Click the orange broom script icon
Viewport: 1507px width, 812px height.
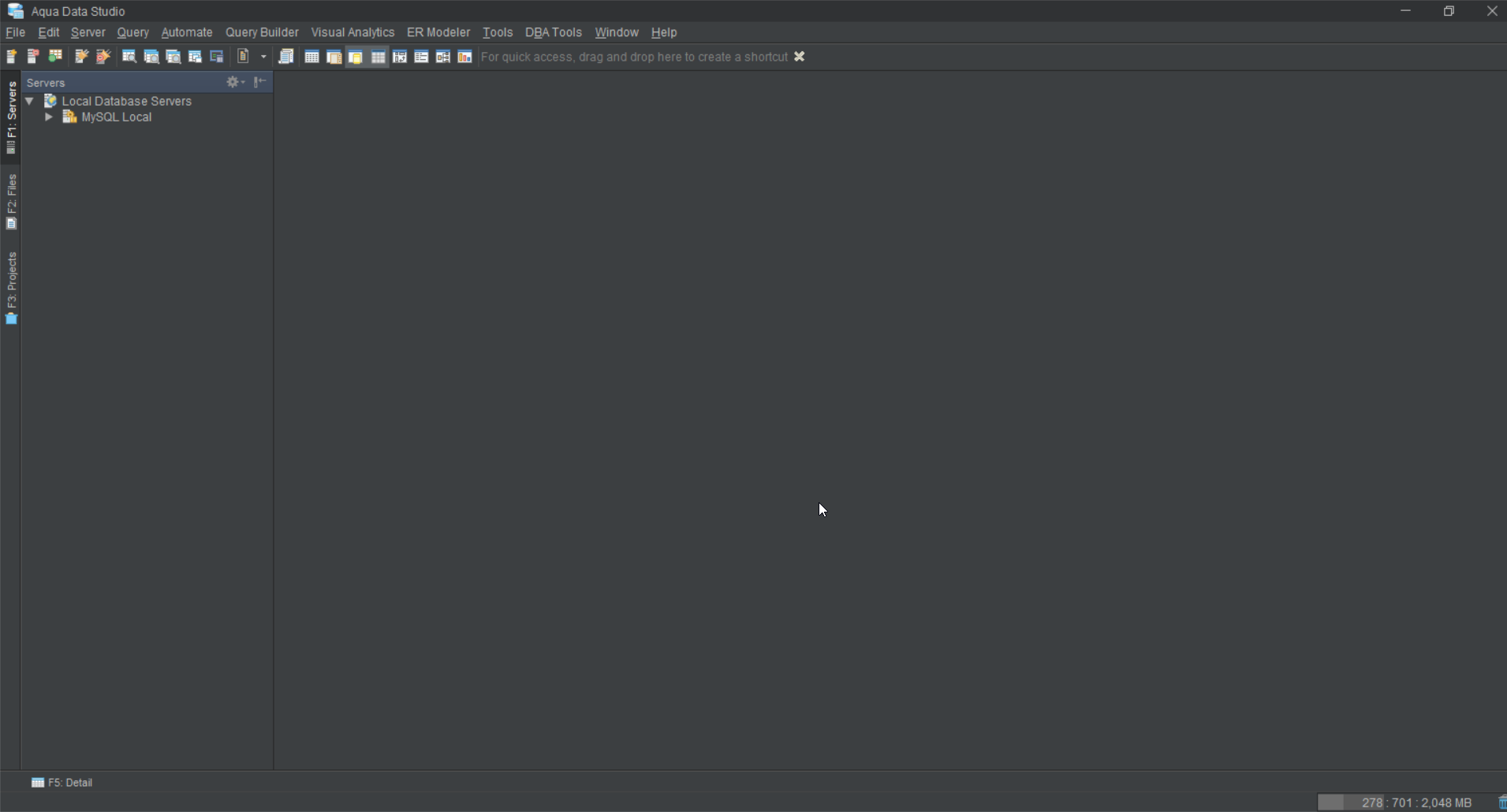[x=103, y=57]
